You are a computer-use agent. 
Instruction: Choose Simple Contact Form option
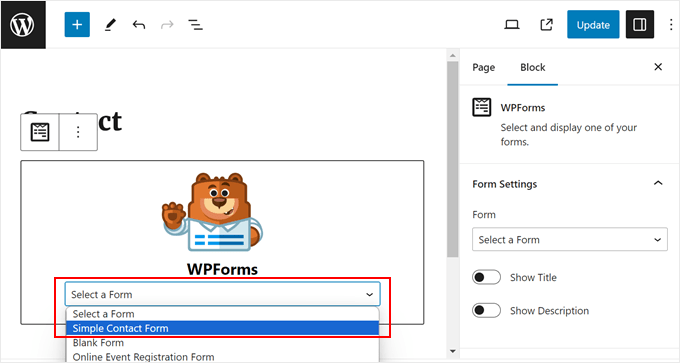point(222,328)
